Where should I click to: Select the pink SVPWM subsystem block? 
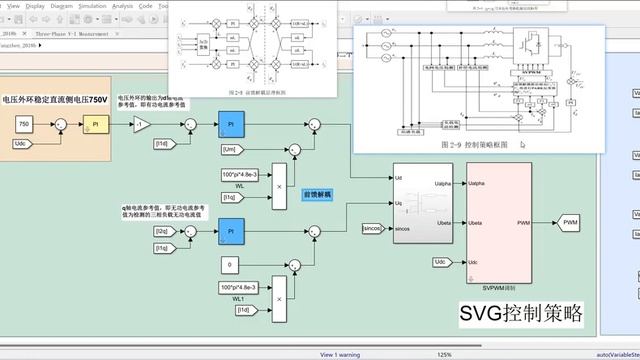point(499,223)
